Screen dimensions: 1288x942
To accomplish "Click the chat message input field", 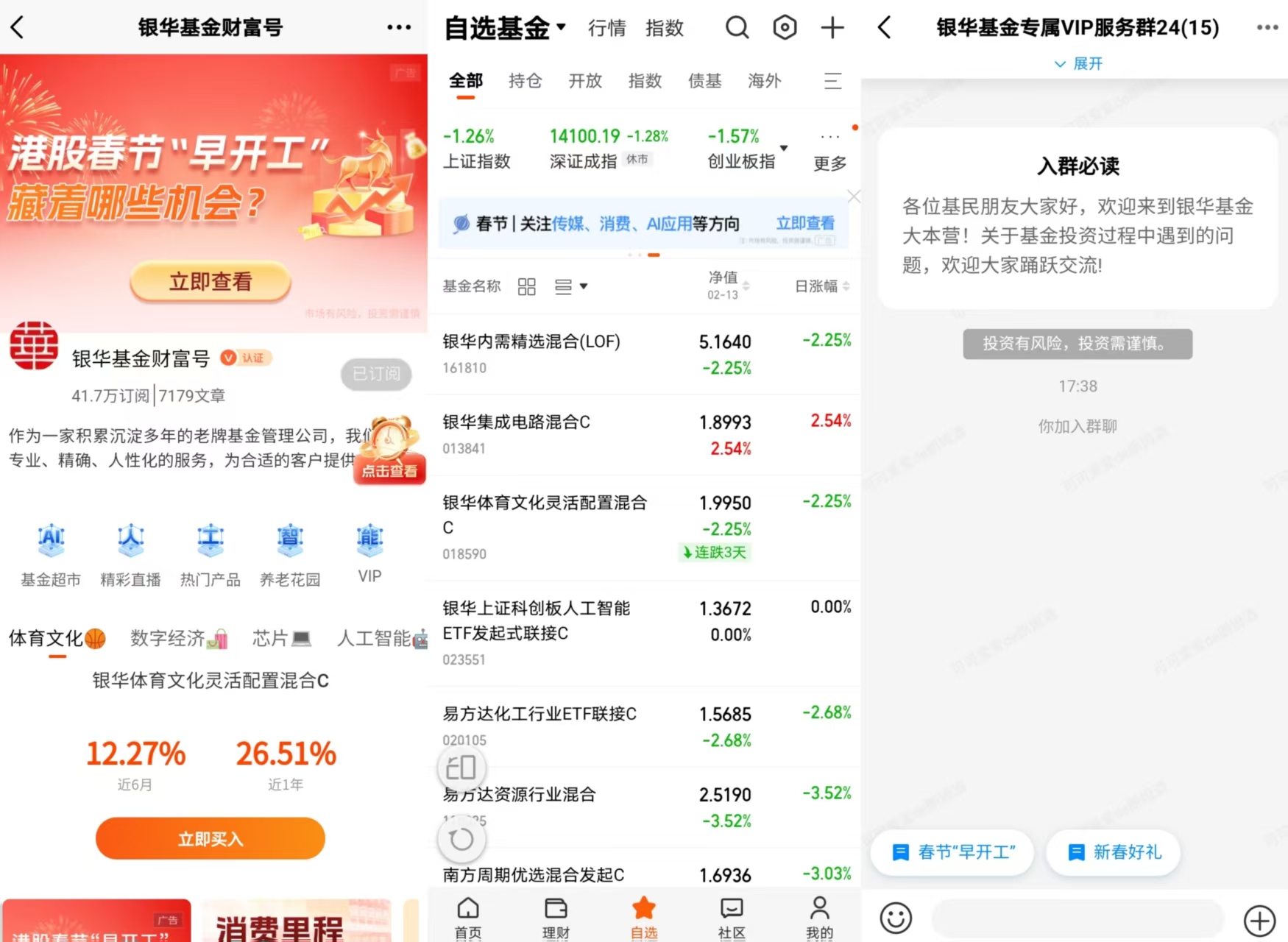I will 1078,920.
